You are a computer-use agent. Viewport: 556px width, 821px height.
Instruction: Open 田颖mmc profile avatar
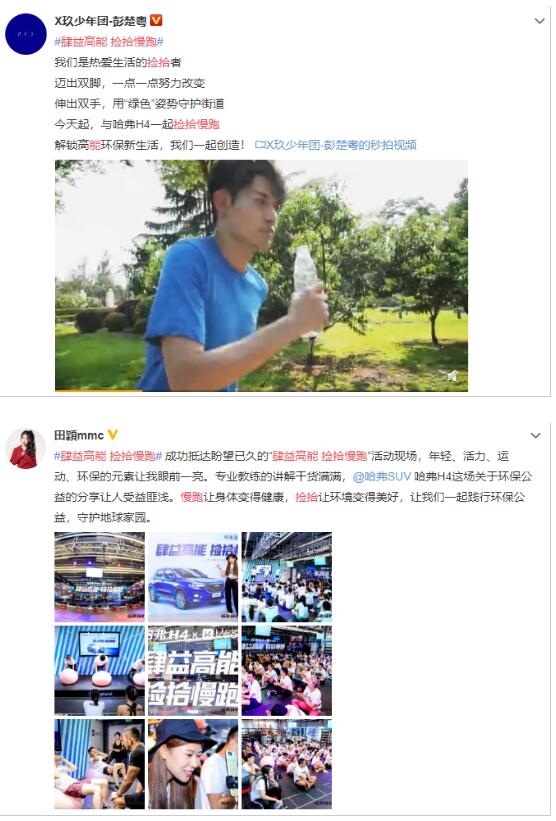point(26,449)
